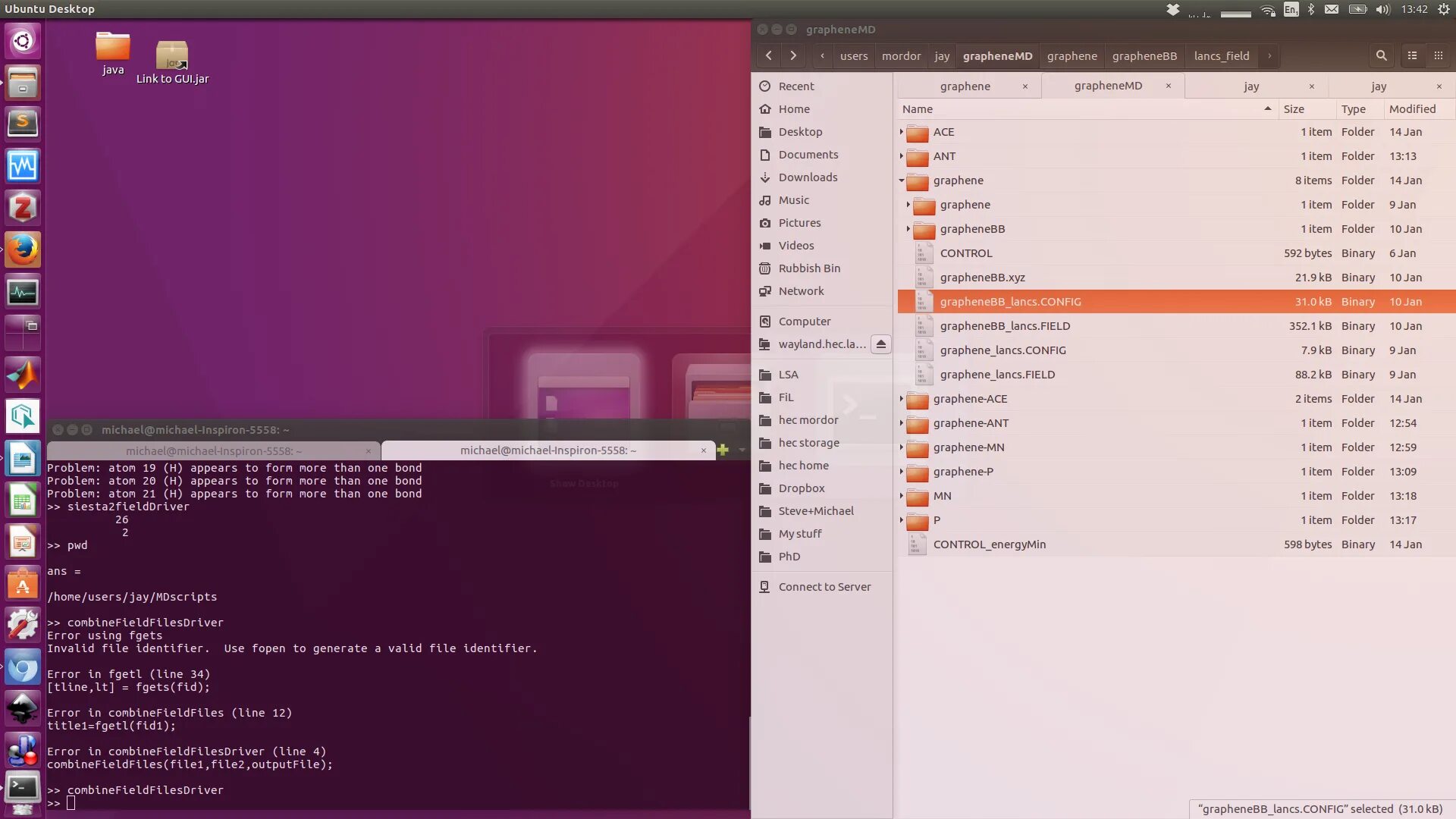Switch to the graphene file manager tab
The height and width of the screenshot is (819, 1456).
click(965, 86)
